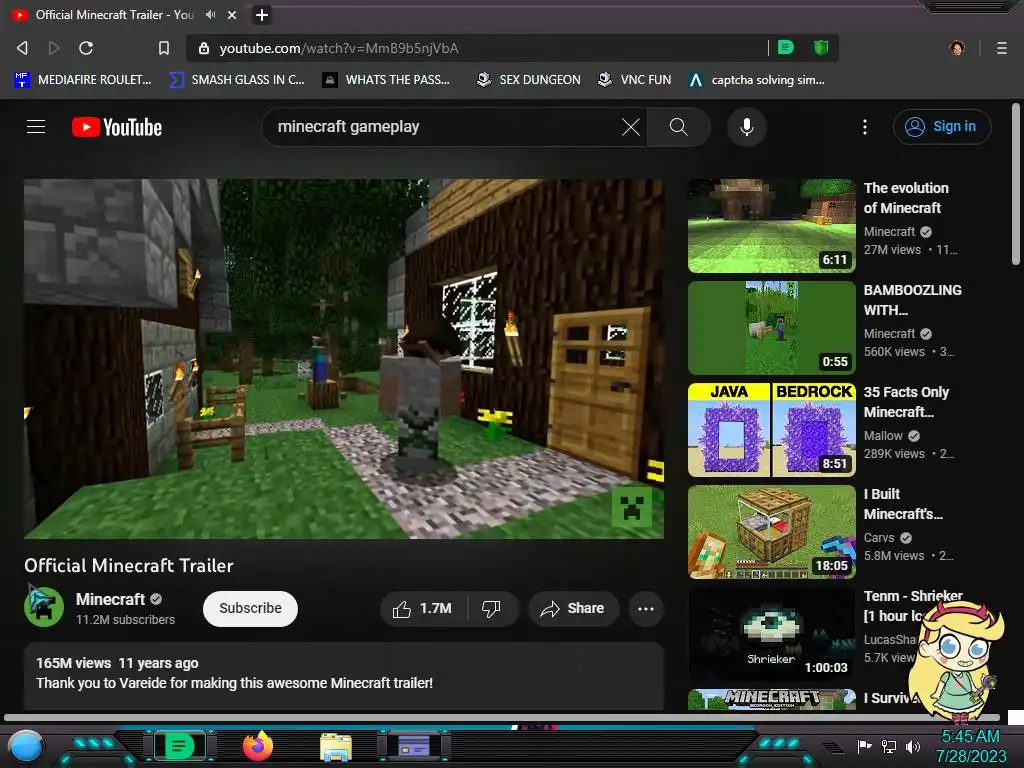The height and width of the screenshot is (768, 1024).
Task: Click the video player area
Action: 344,359
